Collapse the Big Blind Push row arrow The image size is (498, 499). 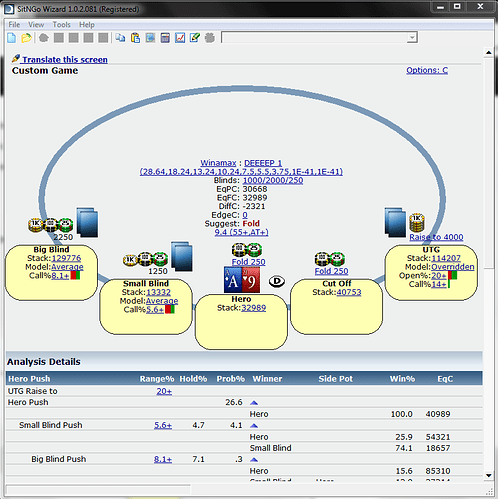(254, 460)
